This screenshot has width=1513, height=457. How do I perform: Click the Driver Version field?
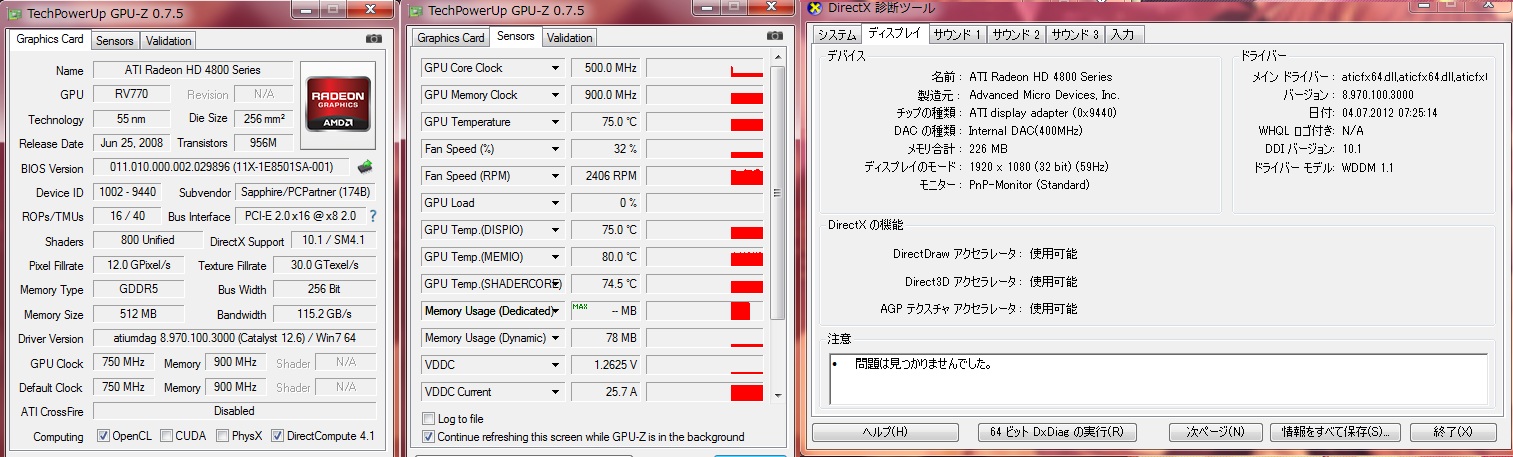pos(235,338)
